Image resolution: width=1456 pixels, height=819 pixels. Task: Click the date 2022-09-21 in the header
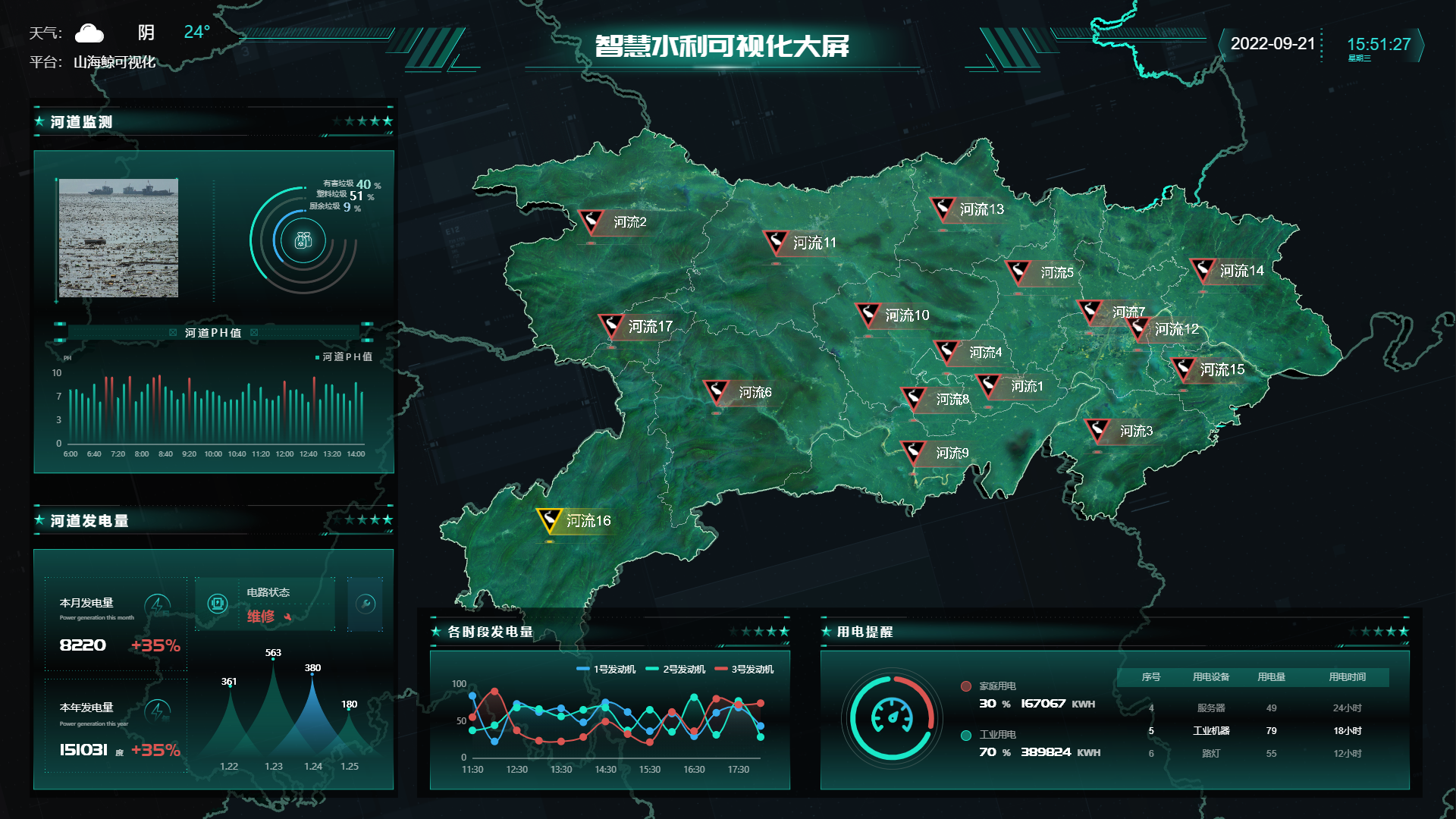(x=1271, y=44)
